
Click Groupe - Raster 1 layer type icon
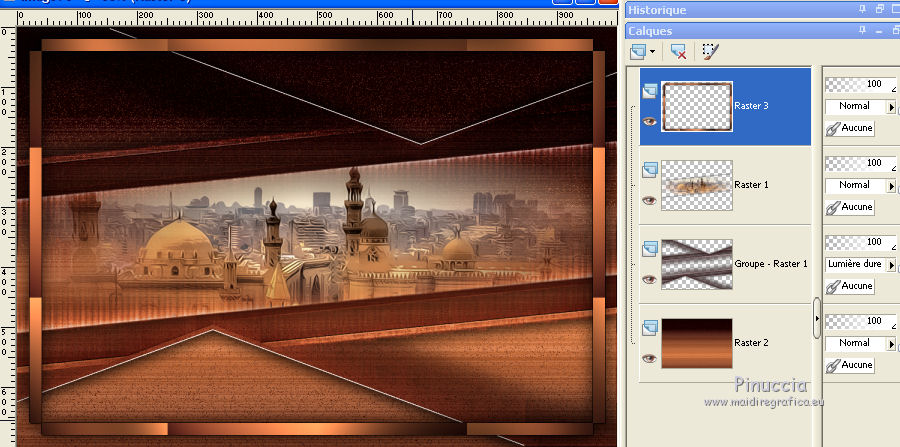coord(650,249)
